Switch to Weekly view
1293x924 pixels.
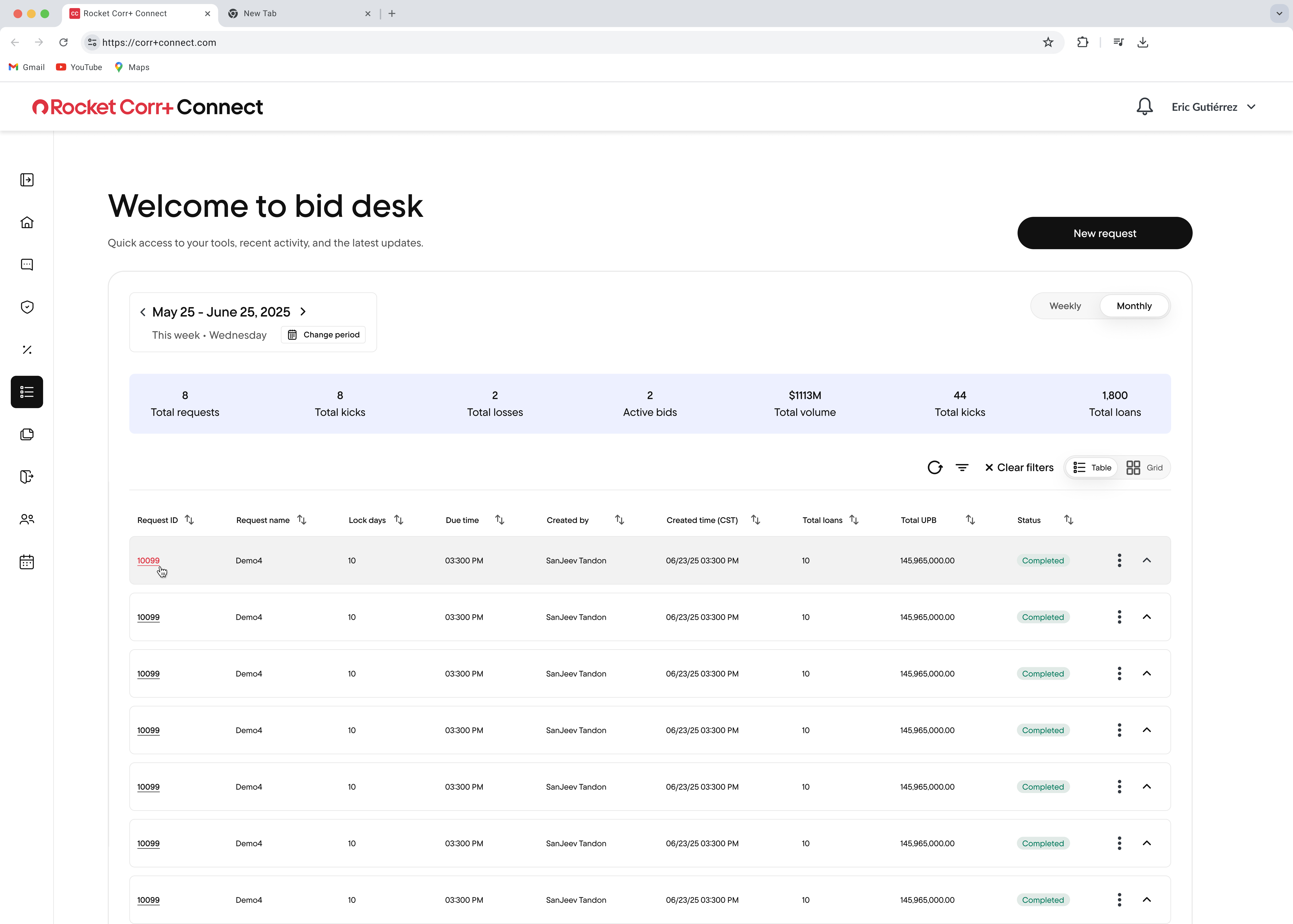pos(1065,306)
